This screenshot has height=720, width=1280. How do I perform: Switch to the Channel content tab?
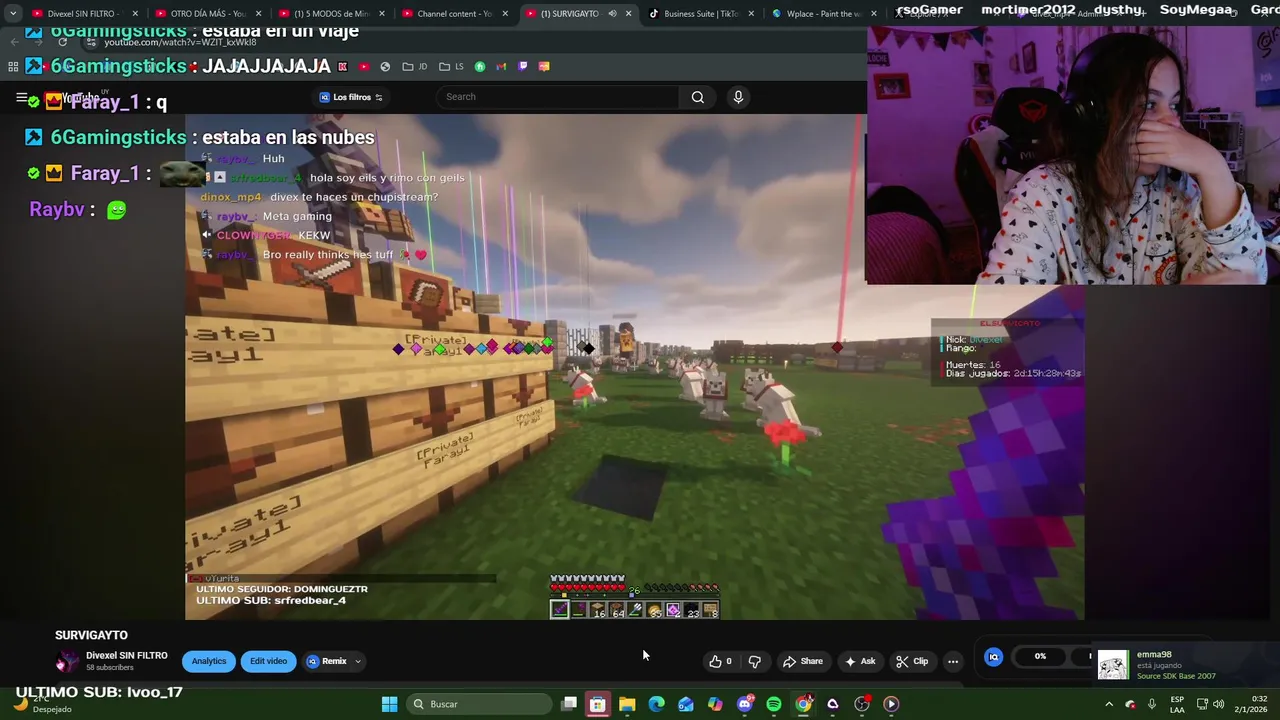453,14
